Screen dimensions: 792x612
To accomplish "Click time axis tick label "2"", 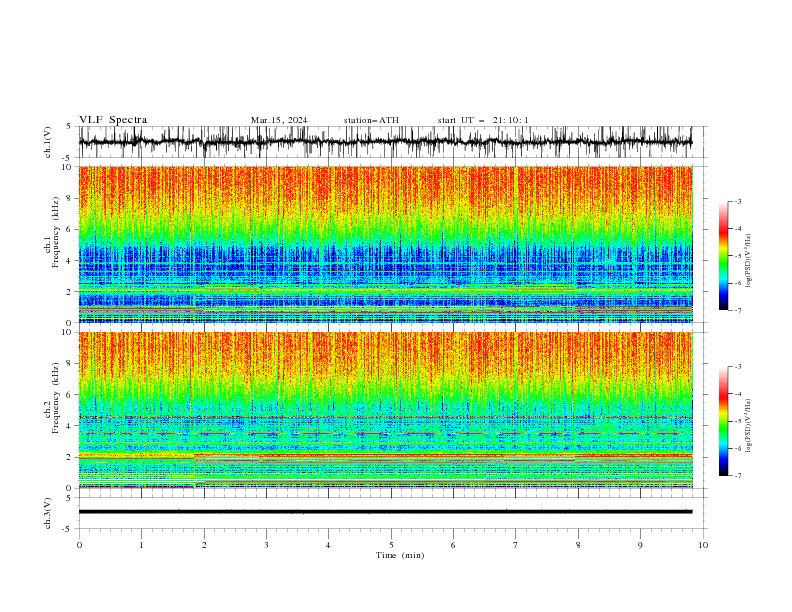I will pyautogui.click(x=204, y=545).
